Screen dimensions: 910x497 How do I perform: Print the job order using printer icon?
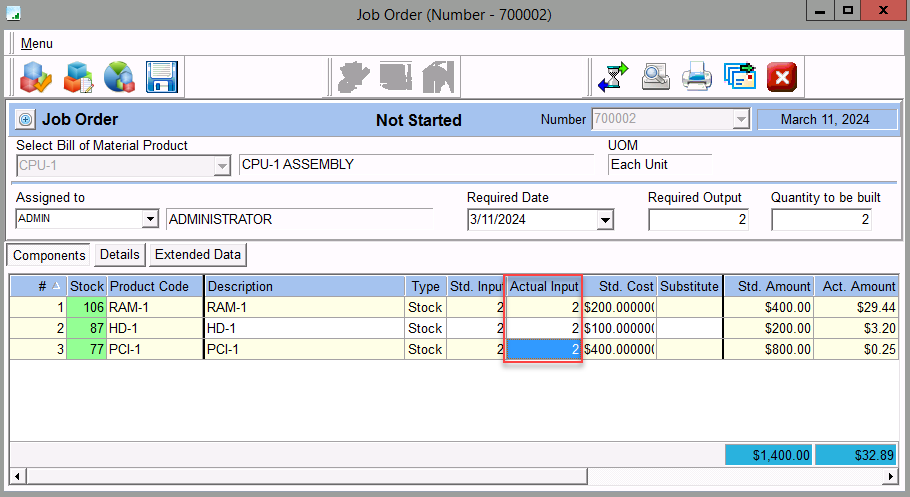697,77
